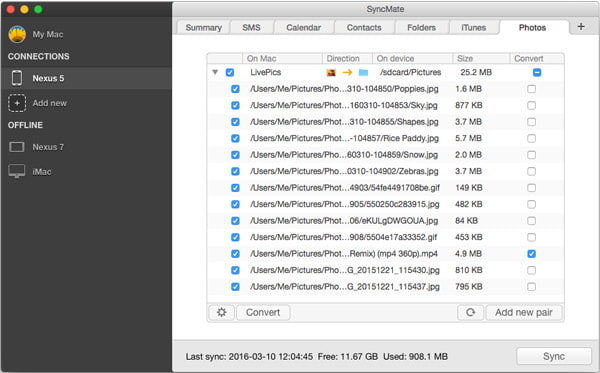The width and height of the screenshot is (600, 373).
Task: Click the Add new pair button
Action: 524,312
